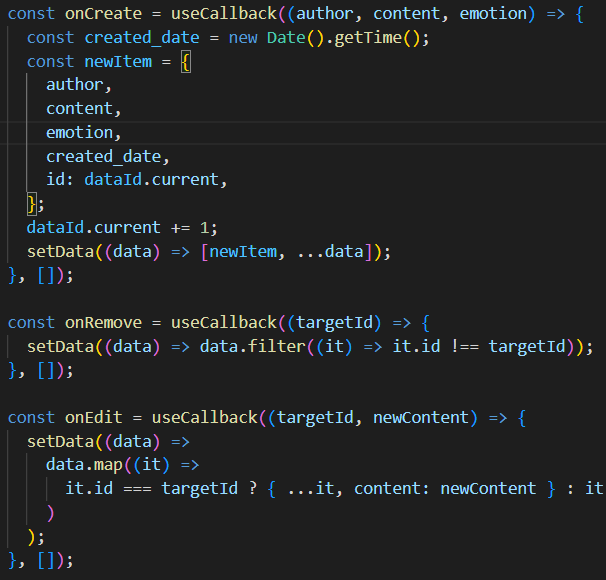Click the 'id:' key in newItem
The height and width of the screenshot is (580, 606).
point(60,180)
